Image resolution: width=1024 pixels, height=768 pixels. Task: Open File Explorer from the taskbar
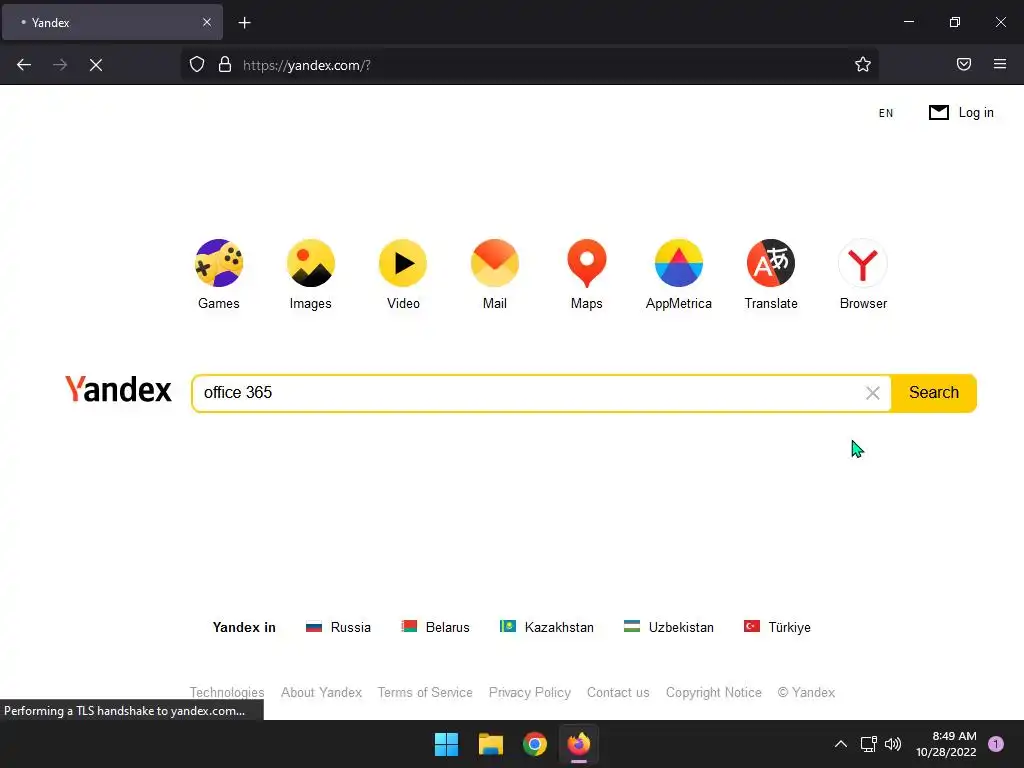point(490,744)
